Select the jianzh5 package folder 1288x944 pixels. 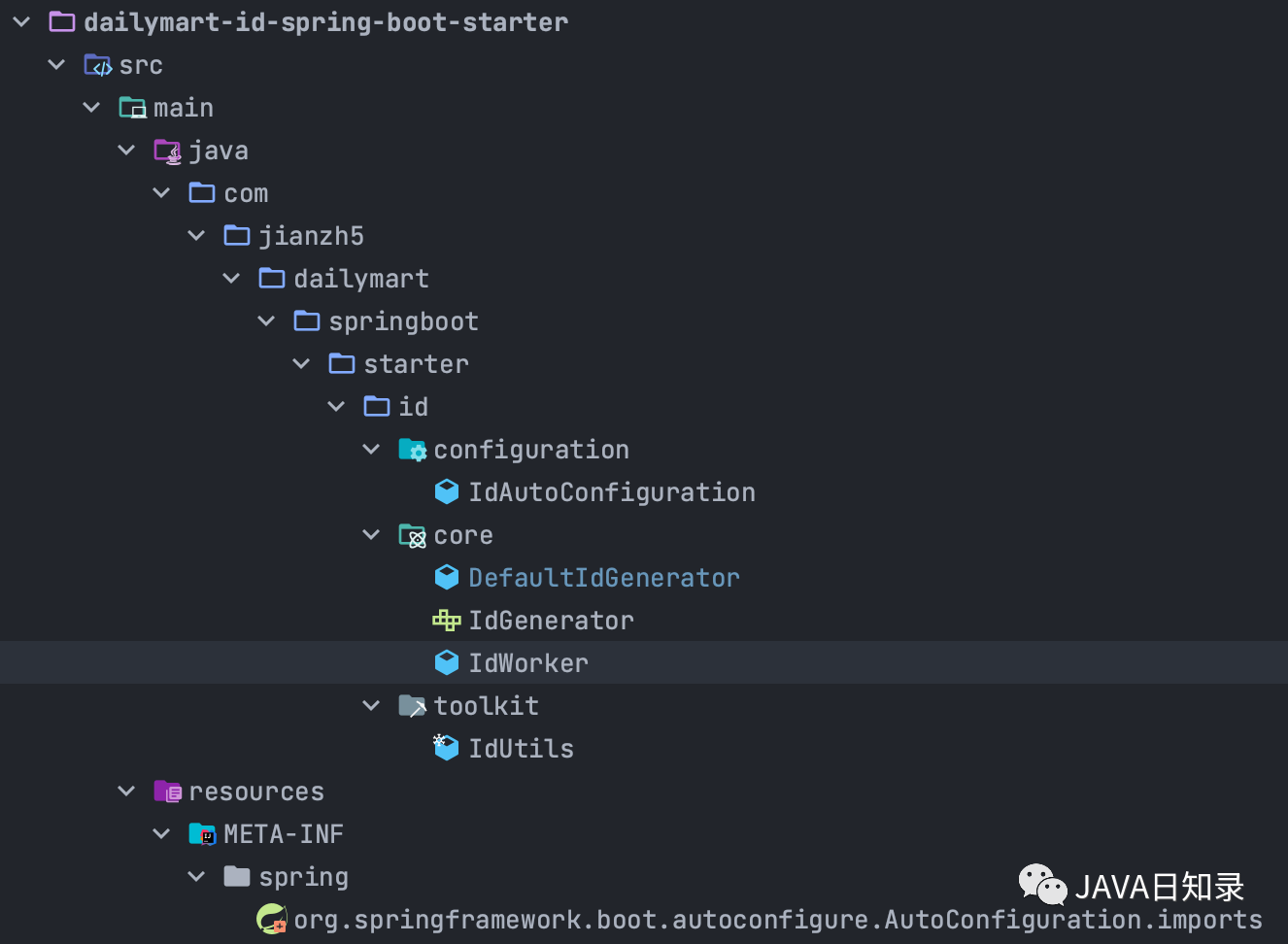pyautogui.click(x=311, y=236)
